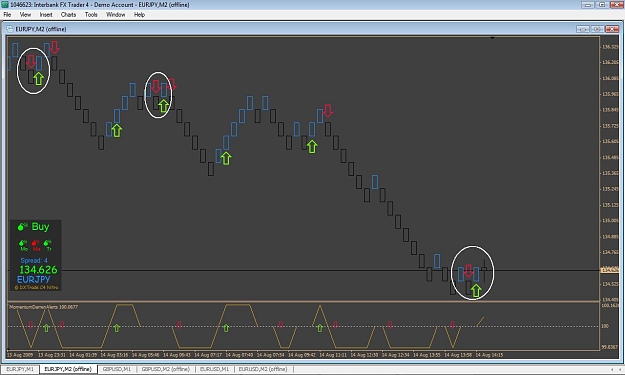
Task: Click the 14 Aug 09:42 time label
Action: (x=302, y=355)
